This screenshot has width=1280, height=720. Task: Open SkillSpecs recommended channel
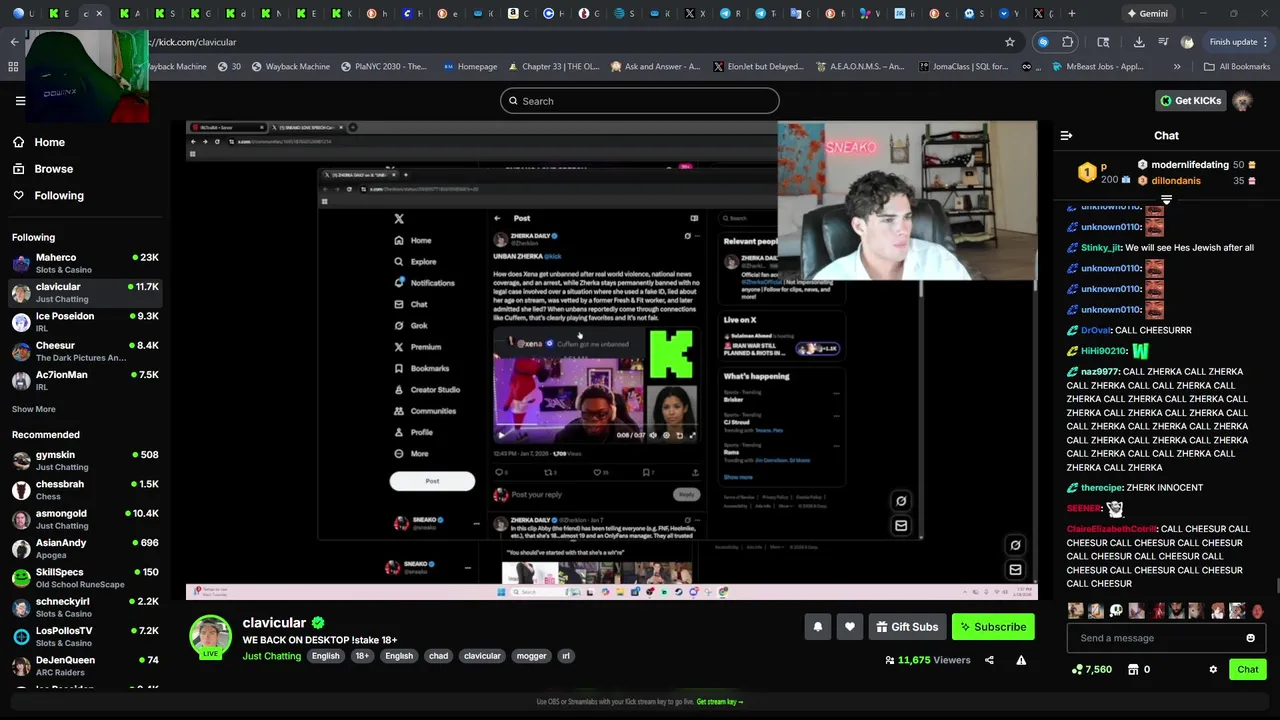coord(85,578)
